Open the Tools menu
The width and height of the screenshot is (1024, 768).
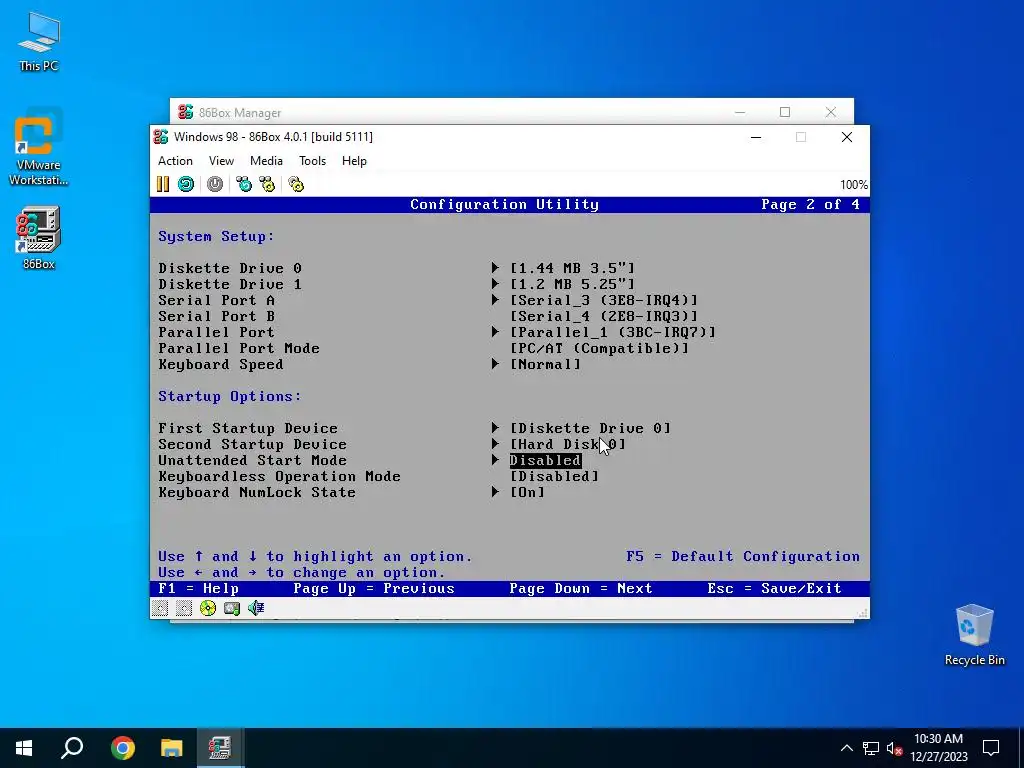point(312,161)
